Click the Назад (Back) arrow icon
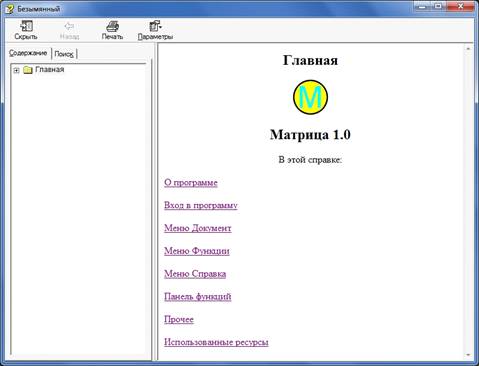 point(69,26)
